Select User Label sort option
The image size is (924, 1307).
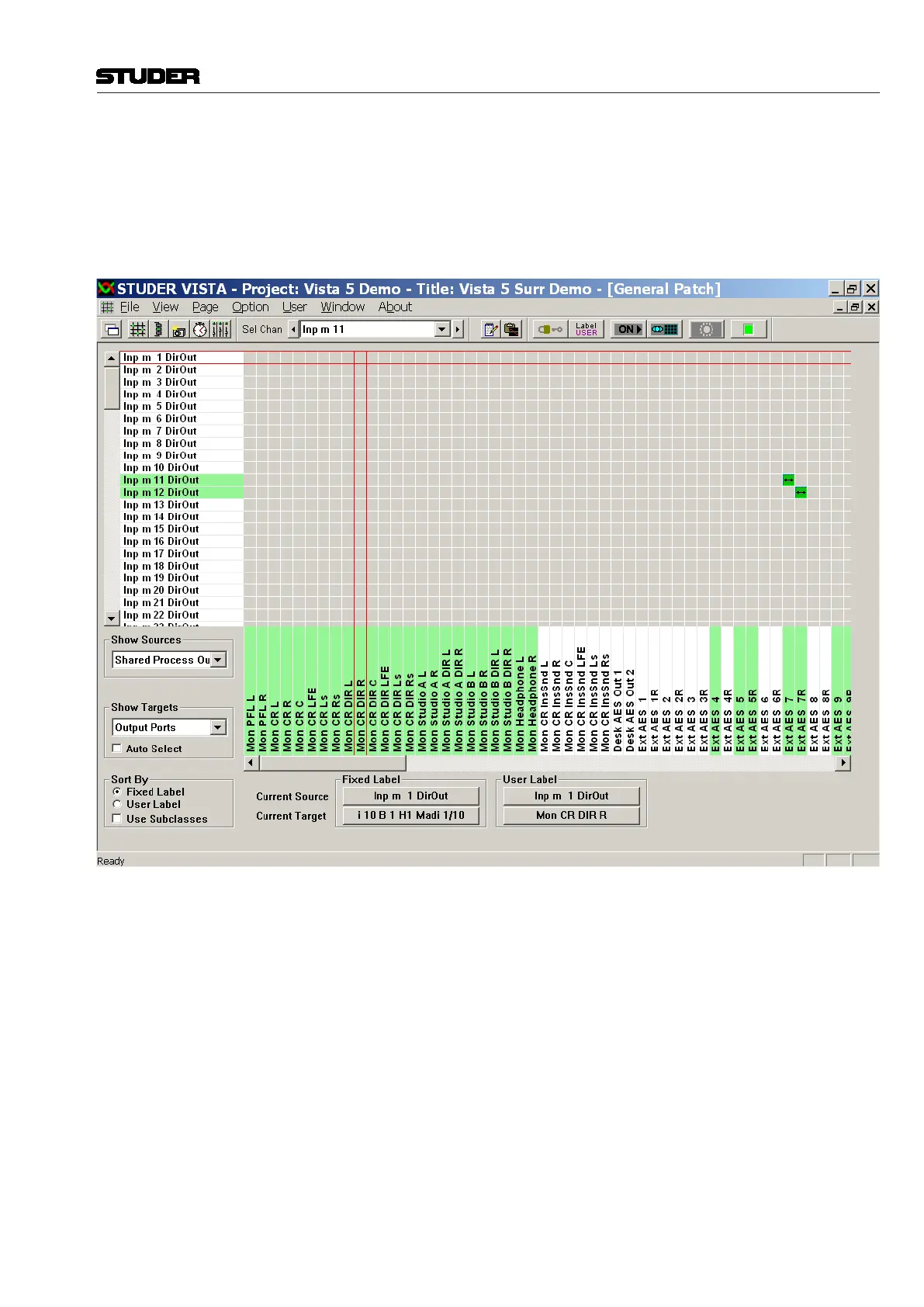[117, 804]
